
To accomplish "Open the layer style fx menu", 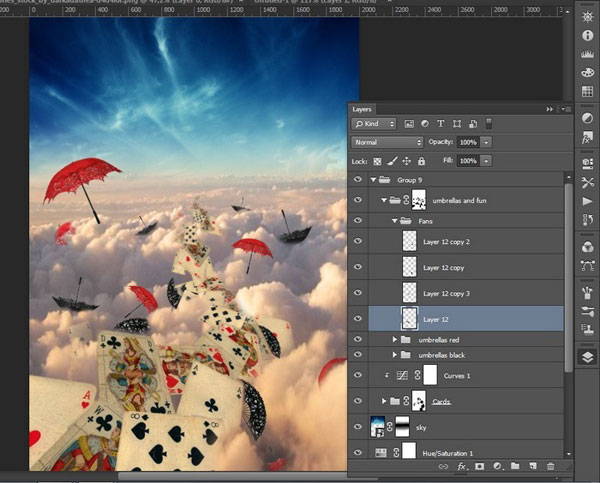I will [x=462, y=466].
